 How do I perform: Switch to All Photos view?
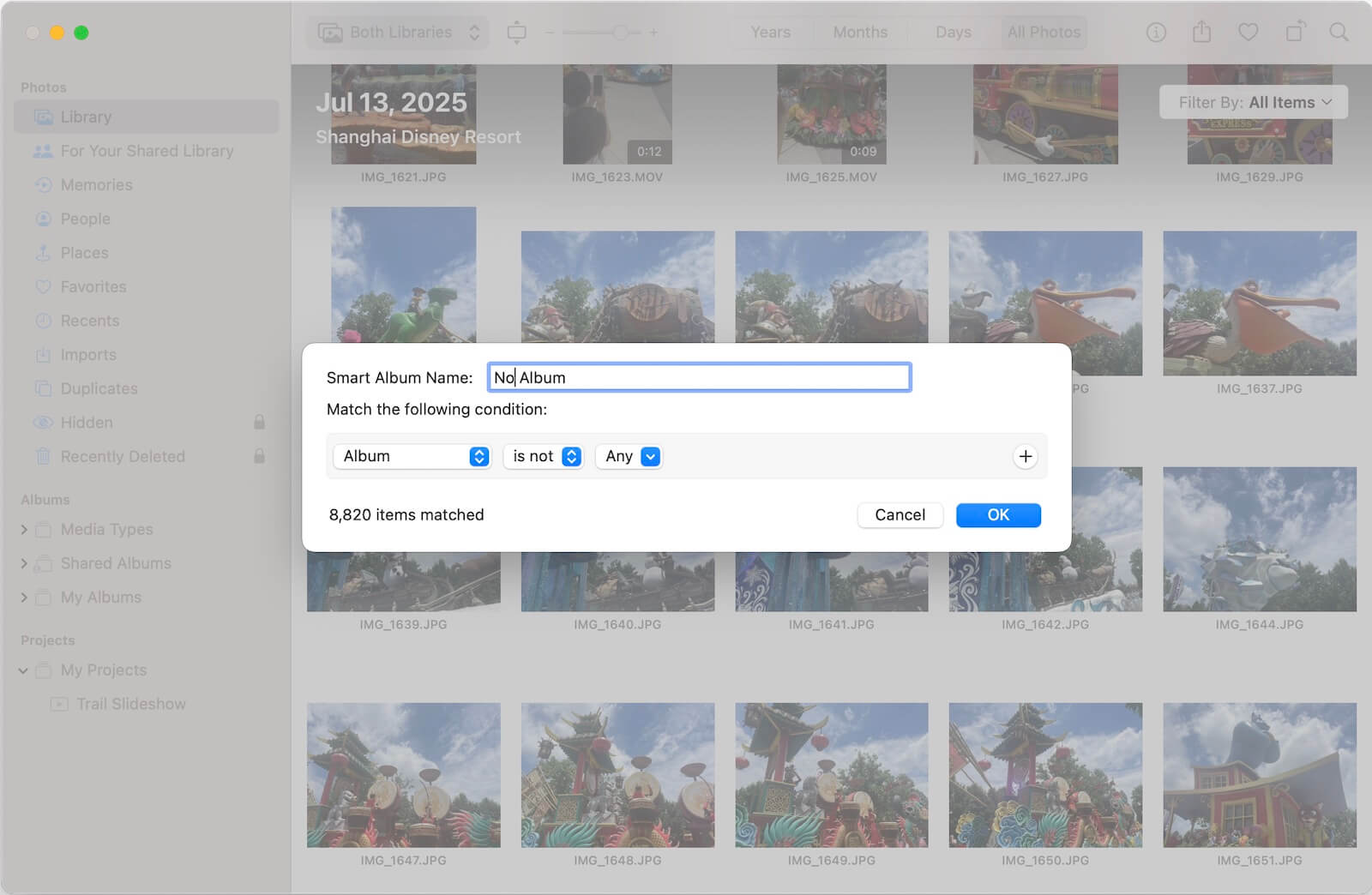pos(1044,33)
